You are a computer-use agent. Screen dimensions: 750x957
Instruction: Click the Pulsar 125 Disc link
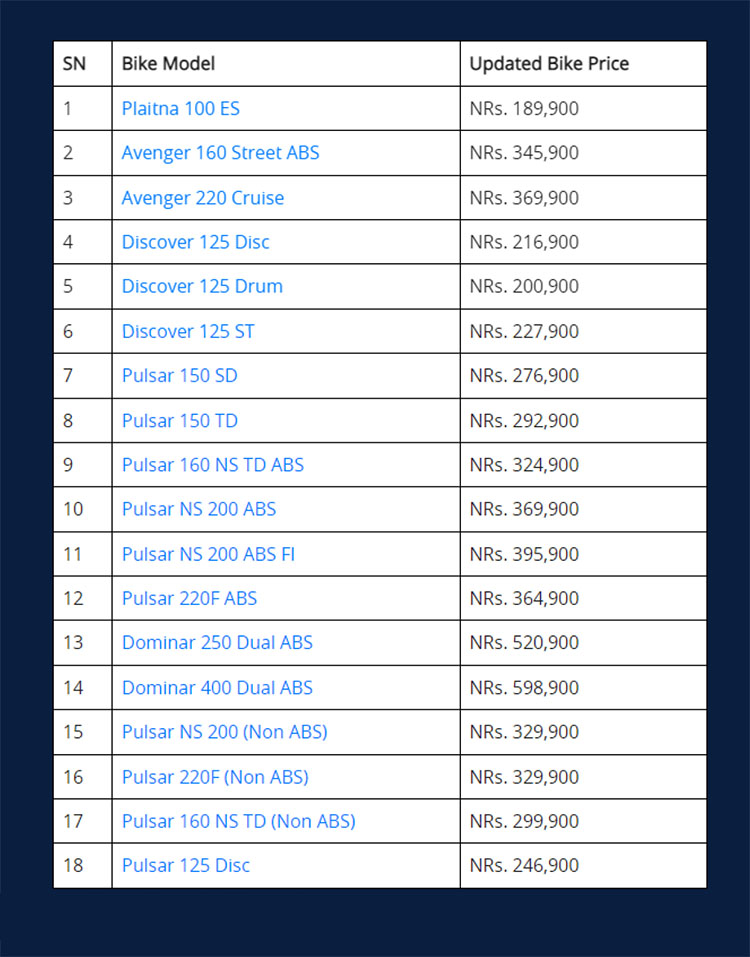(186, 865)
